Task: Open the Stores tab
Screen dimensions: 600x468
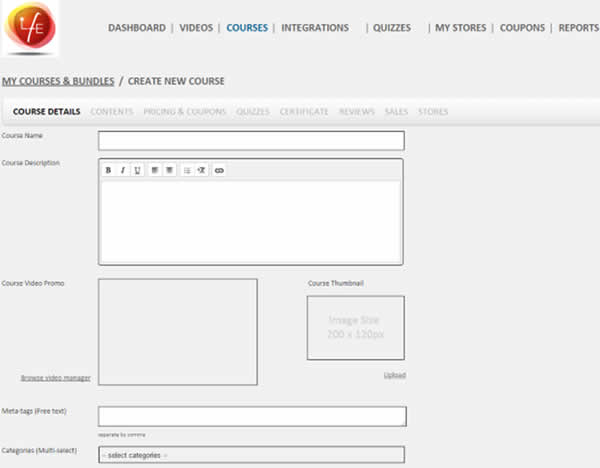Action: pos(433,111)
